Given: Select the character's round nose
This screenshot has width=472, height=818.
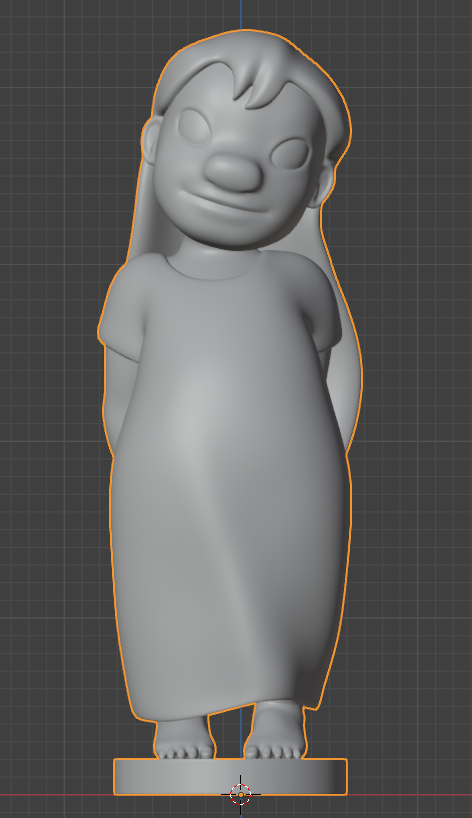Looking at the screenshot, I should tap(233, 172).
